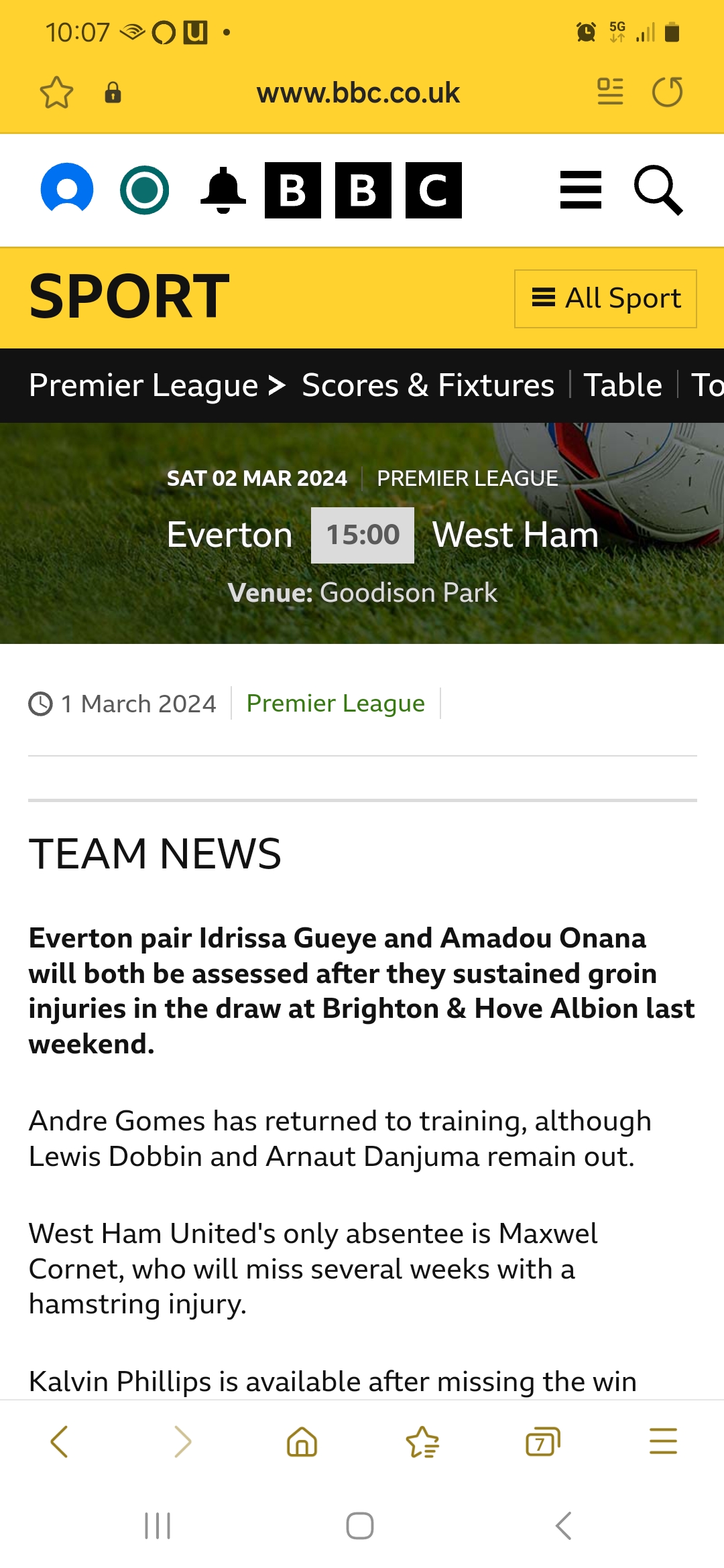Tap the browser home icon
Screen dimensions: 724x1568
[x=302, y=1441]
